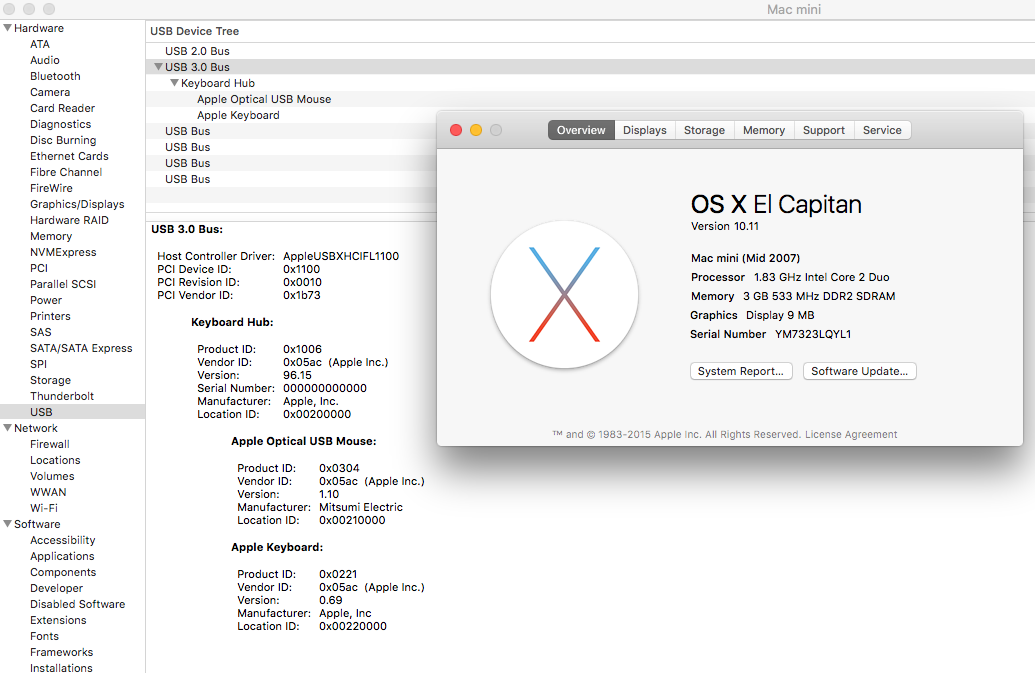Select Locations under Network

(55, 460)
